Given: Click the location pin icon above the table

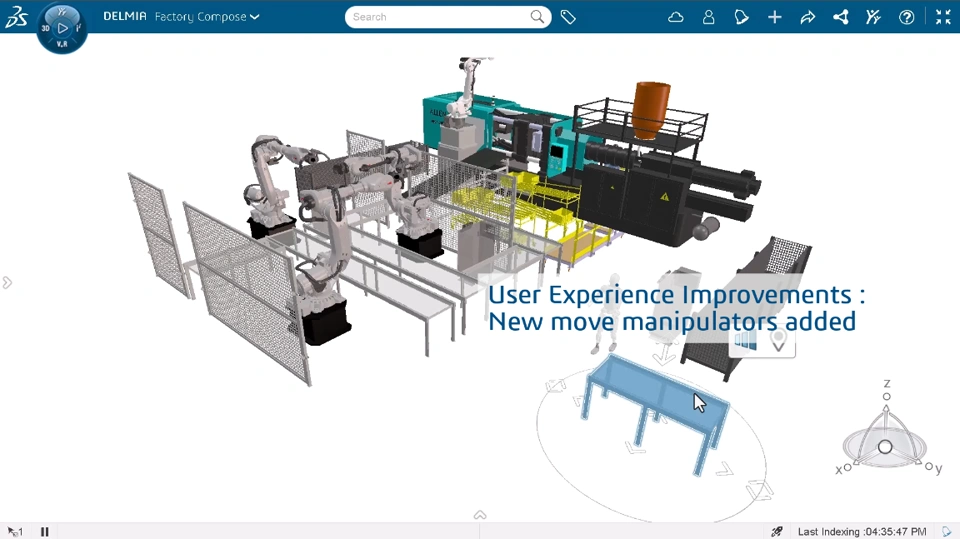Looking at the screenshot, I should coord(778,342).
